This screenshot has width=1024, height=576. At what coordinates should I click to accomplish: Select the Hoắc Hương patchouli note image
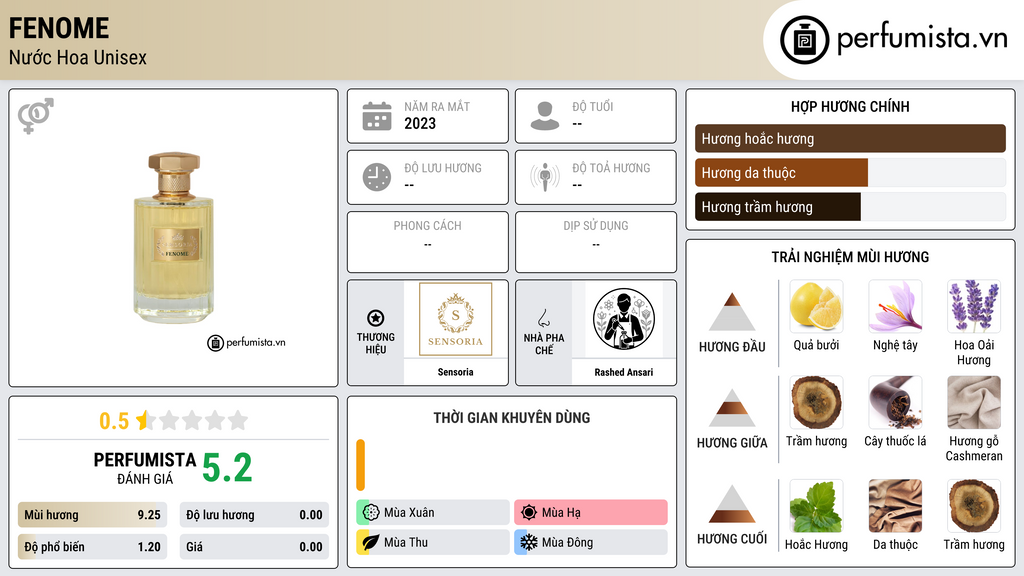(816, 506)
